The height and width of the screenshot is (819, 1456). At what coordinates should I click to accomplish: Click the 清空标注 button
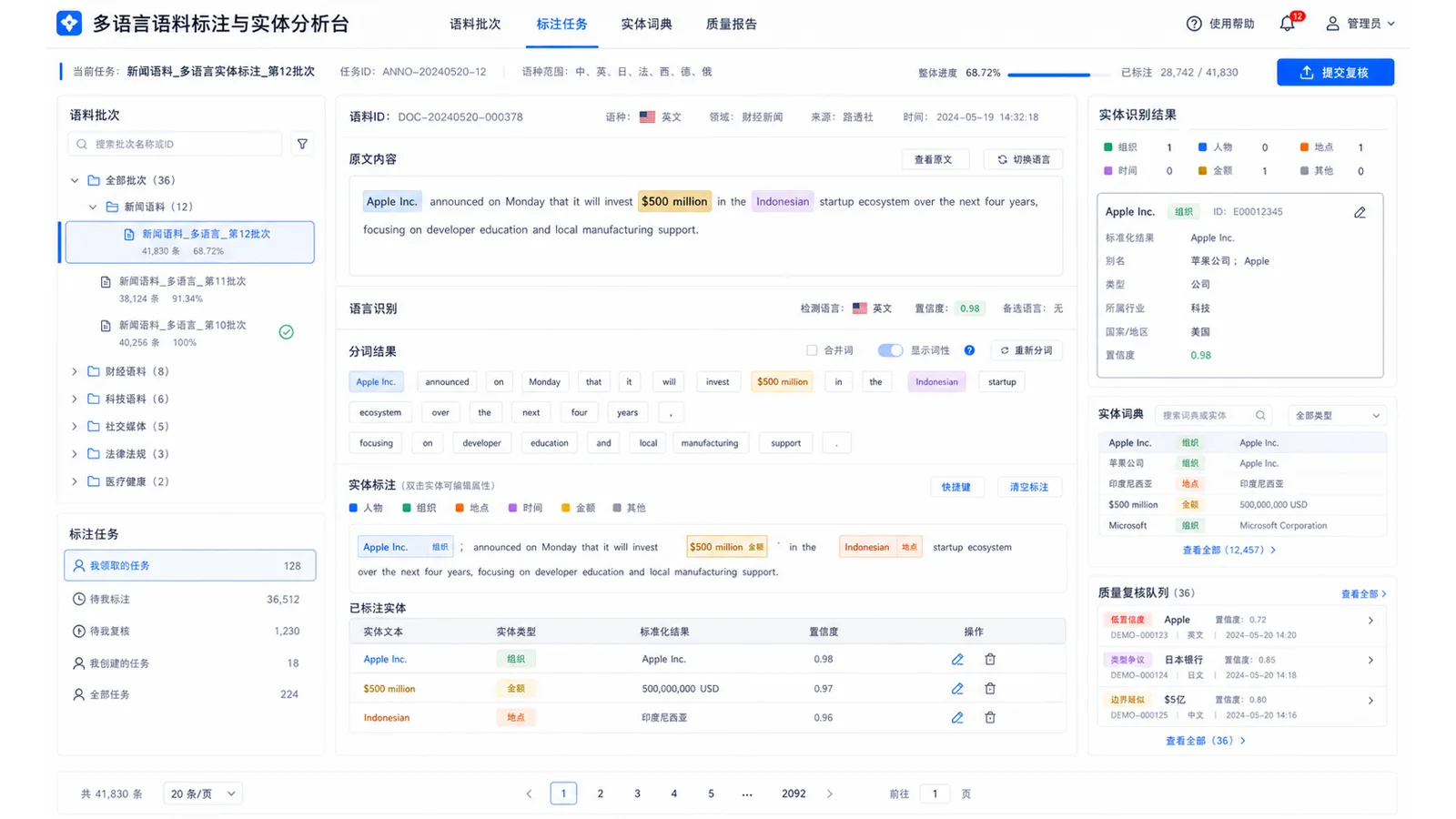click(1029, 487)
